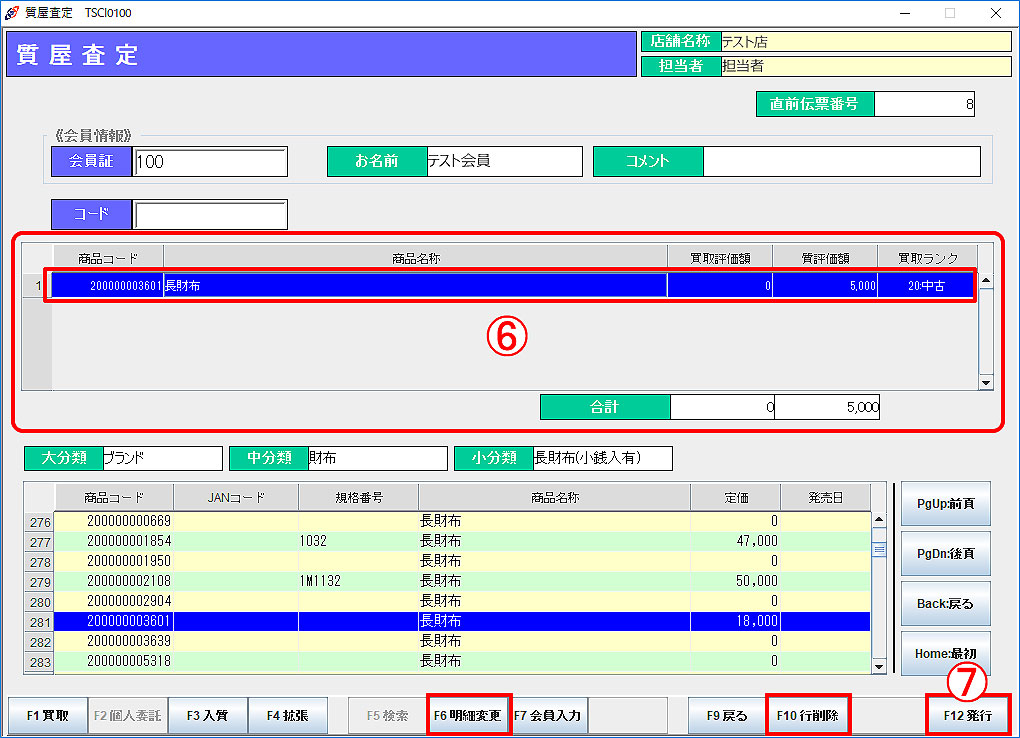1020x738 pixels.
Task: Click F12 発行 to issue
Action: pyautogui.click(x=967, y=716)
